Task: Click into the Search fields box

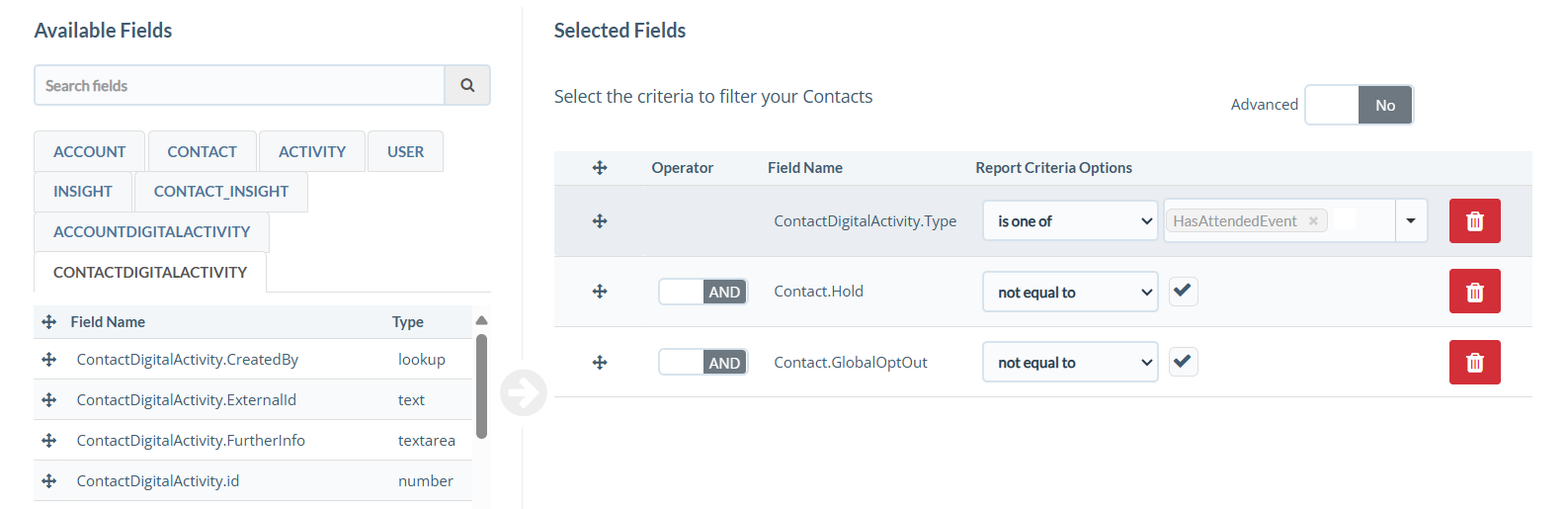Action: 239,86
